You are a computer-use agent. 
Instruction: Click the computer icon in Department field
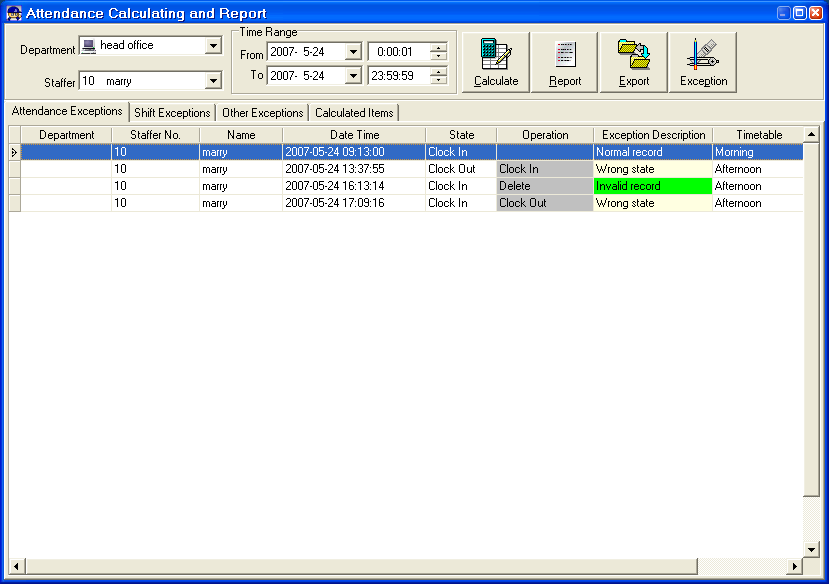tap(89, 46)
